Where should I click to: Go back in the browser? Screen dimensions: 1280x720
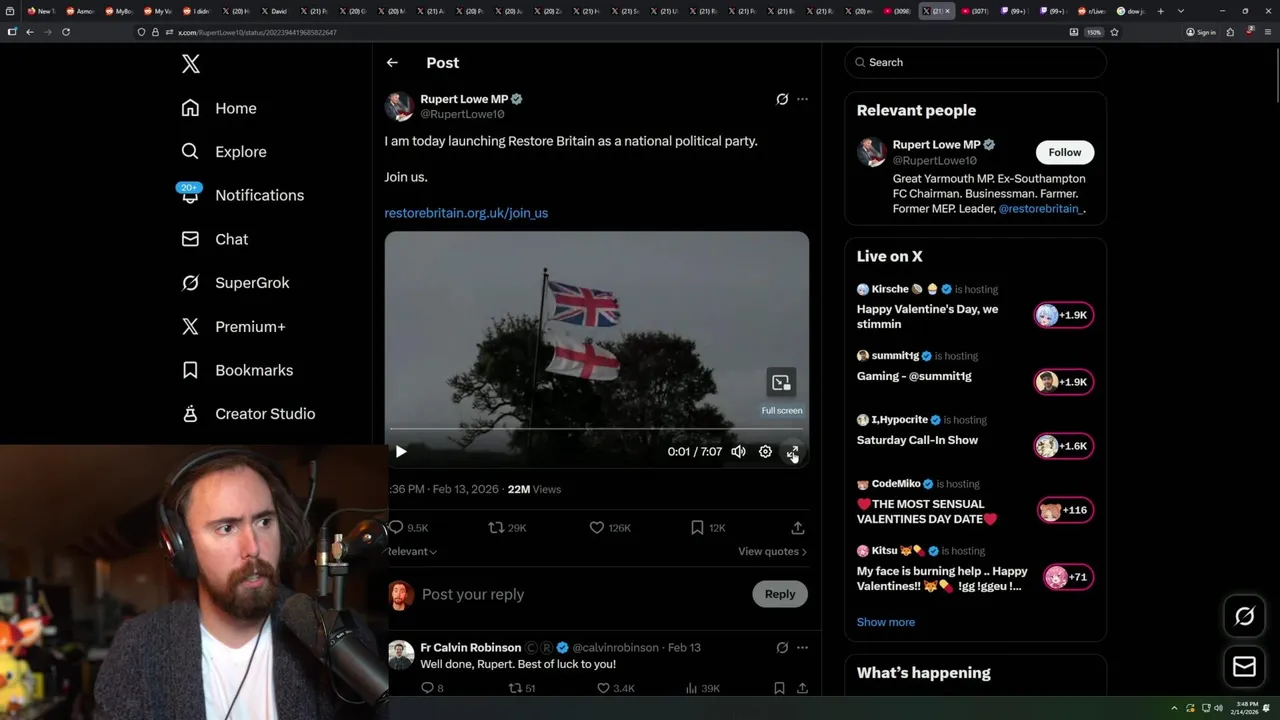pyautogui.click(x=30, y=32)
